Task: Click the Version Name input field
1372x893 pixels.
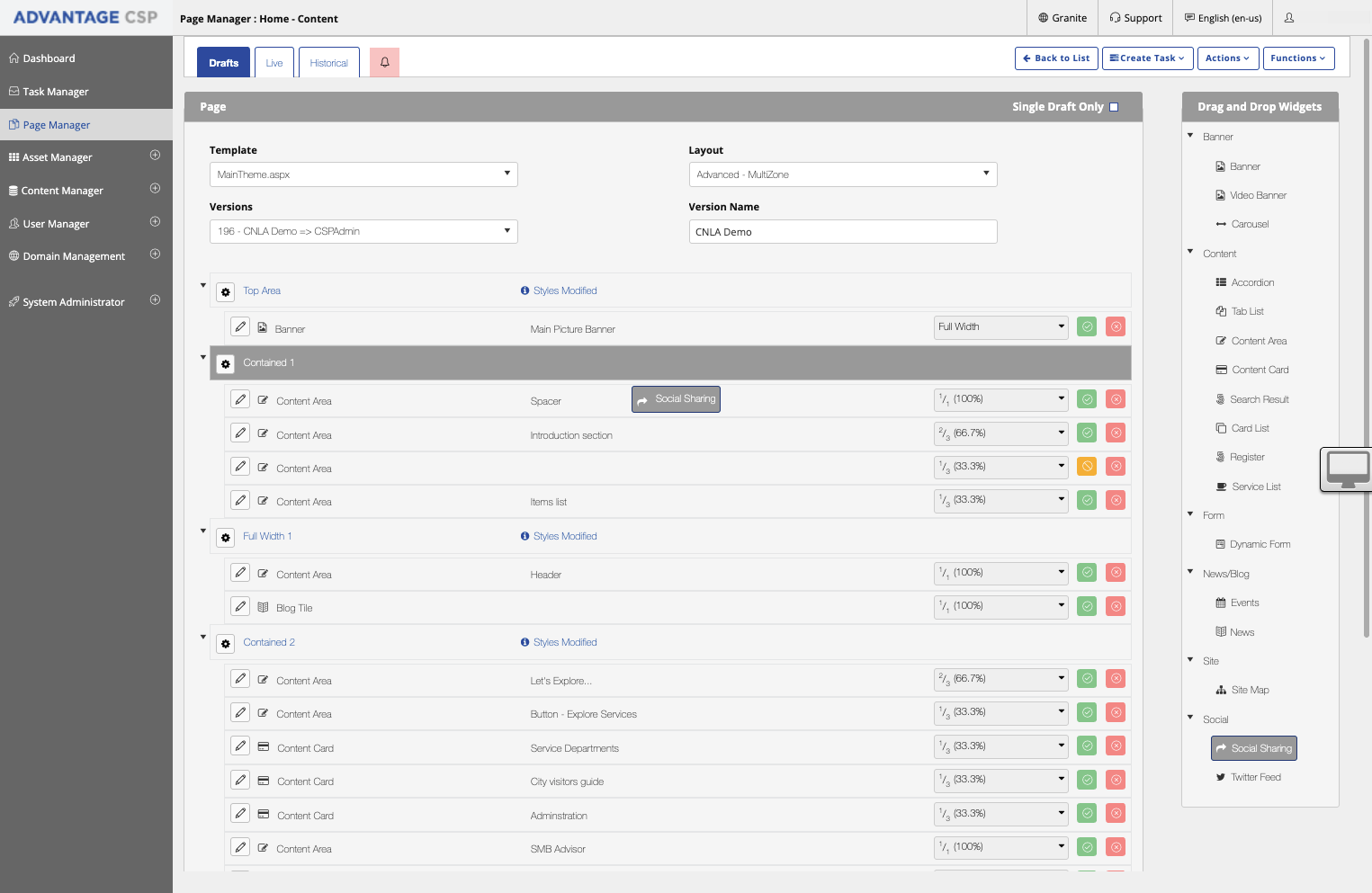Action: 843,232
